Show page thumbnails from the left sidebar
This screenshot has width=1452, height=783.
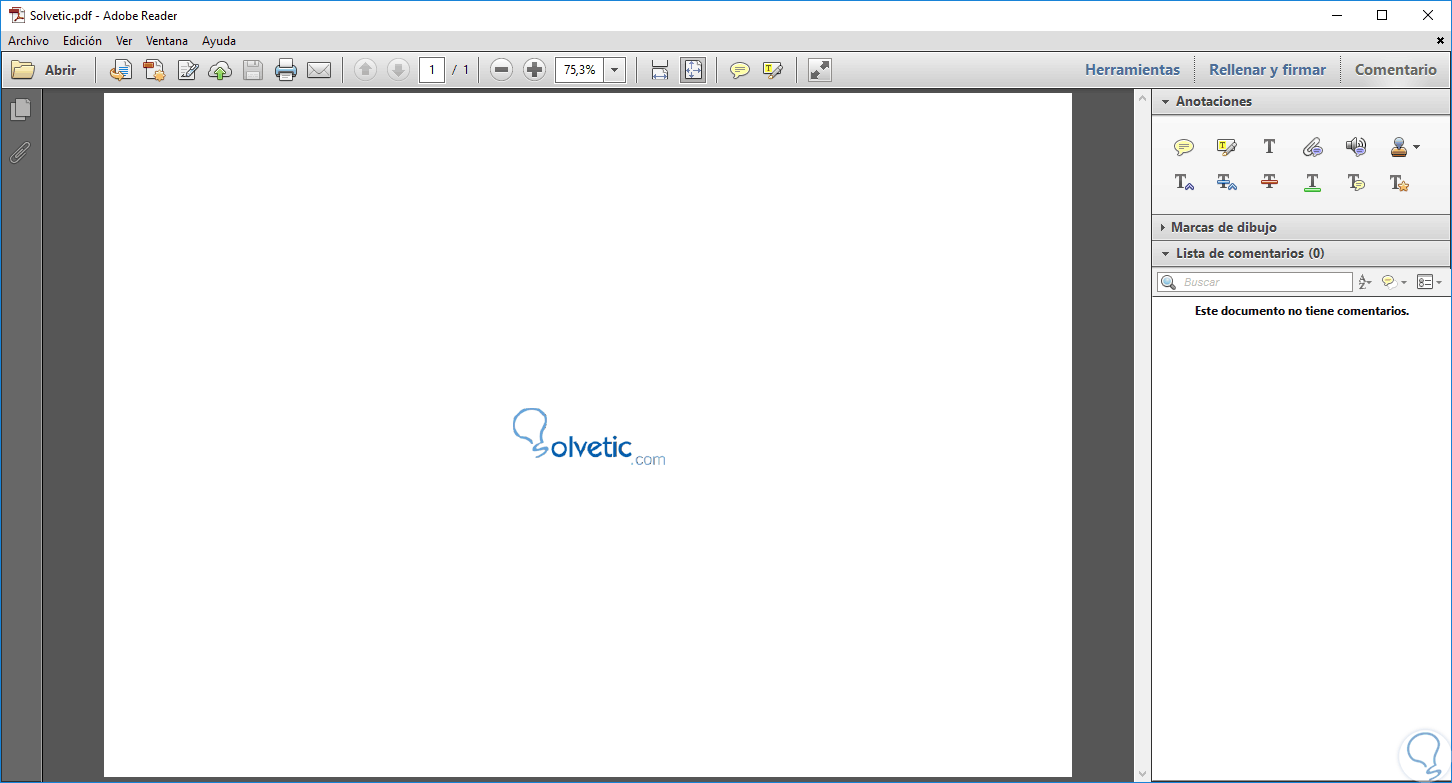click(21, 109)
